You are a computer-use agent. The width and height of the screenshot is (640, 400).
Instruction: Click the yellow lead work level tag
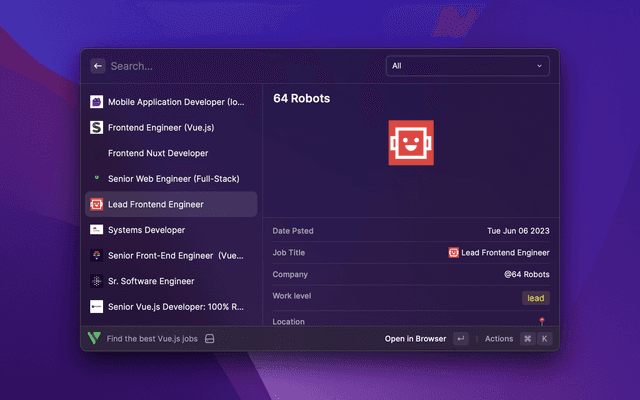pos(536,298)
